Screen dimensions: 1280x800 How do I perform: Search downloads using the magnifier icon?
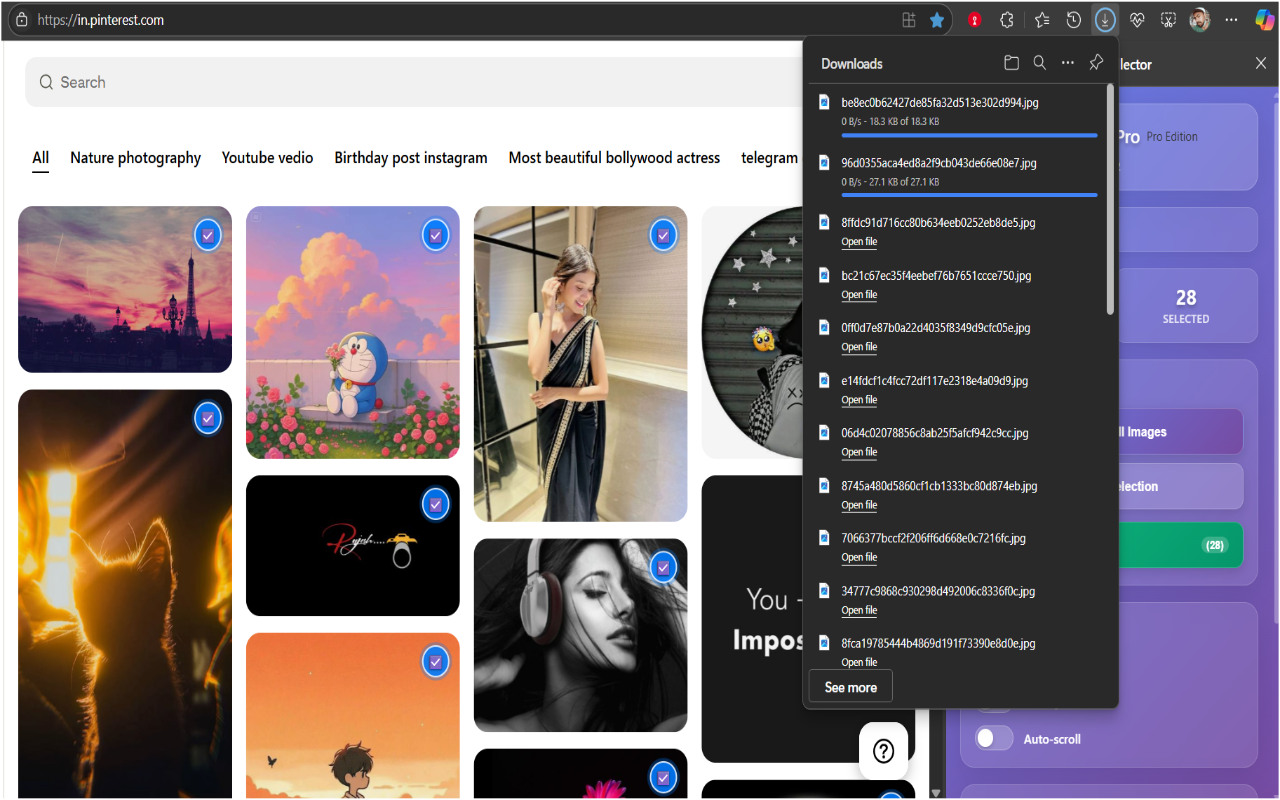coord(1040,63)
